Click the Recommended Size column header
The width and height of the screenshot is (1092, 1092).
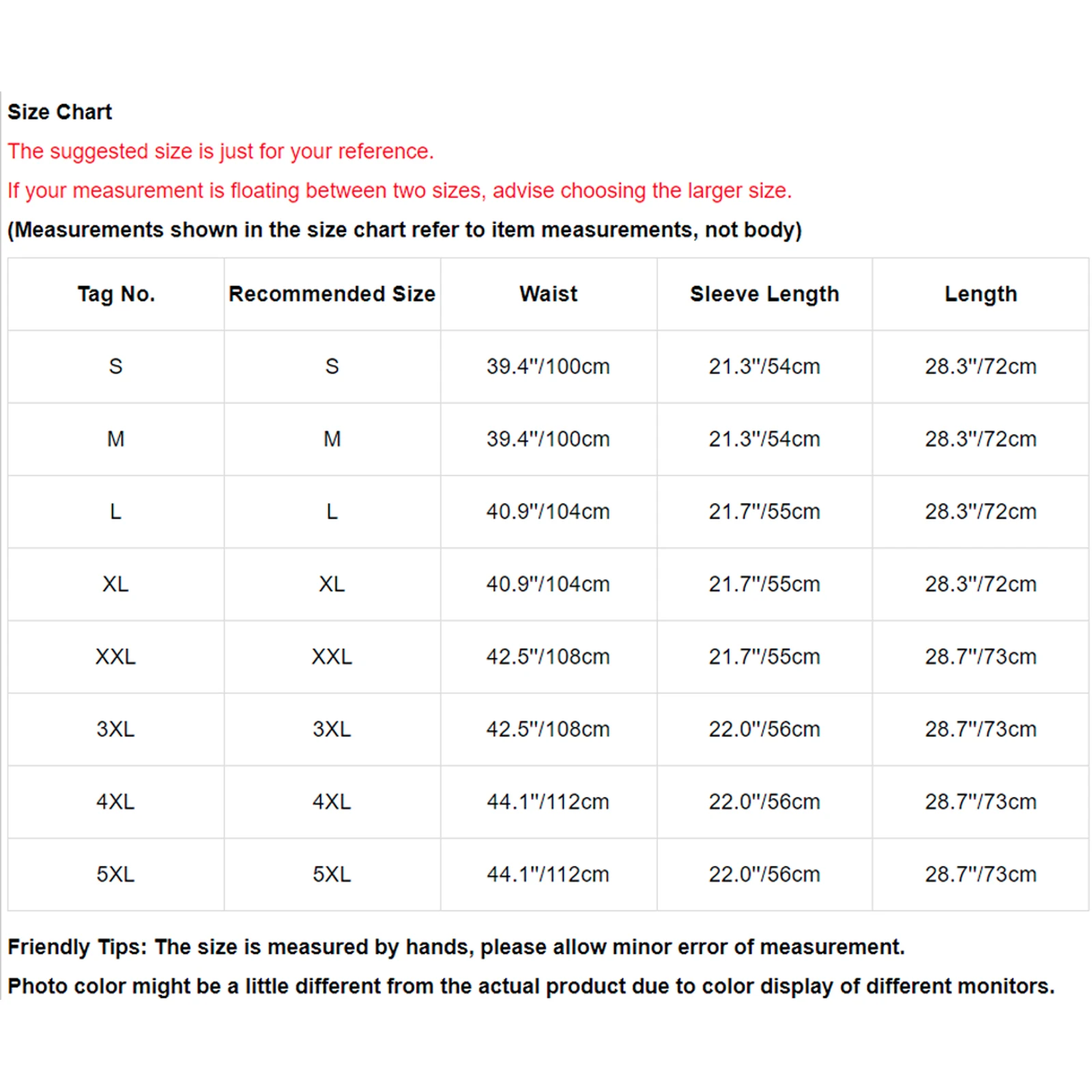point(332,294)
